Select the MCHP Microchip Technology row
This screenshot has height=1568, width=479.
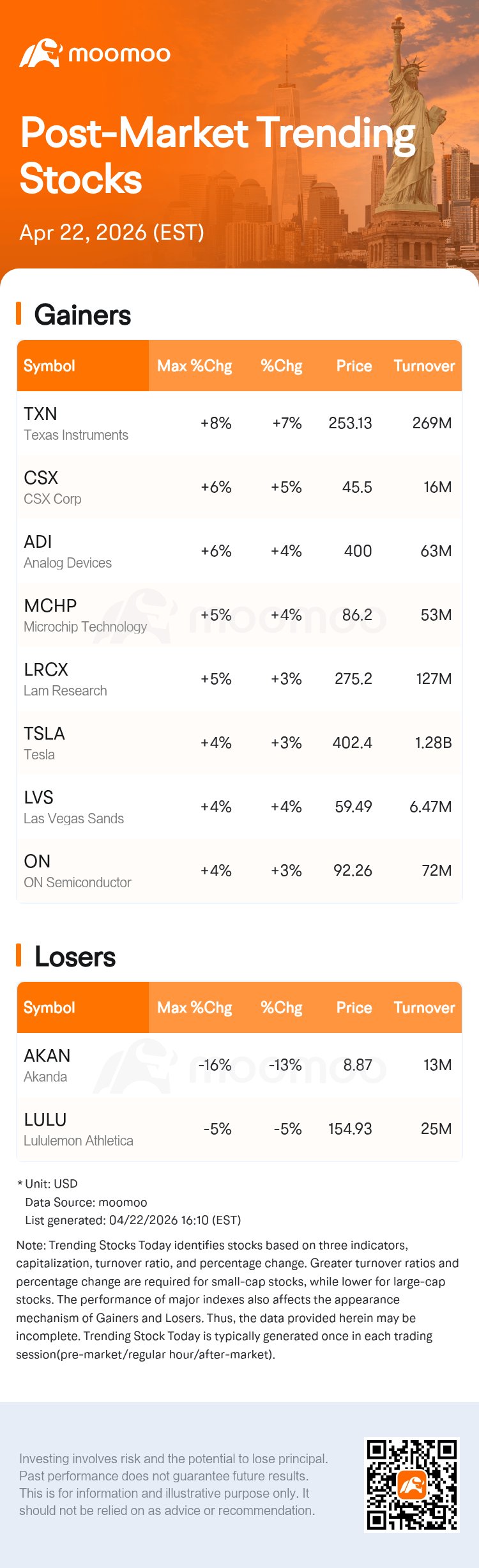coord(239,615)
